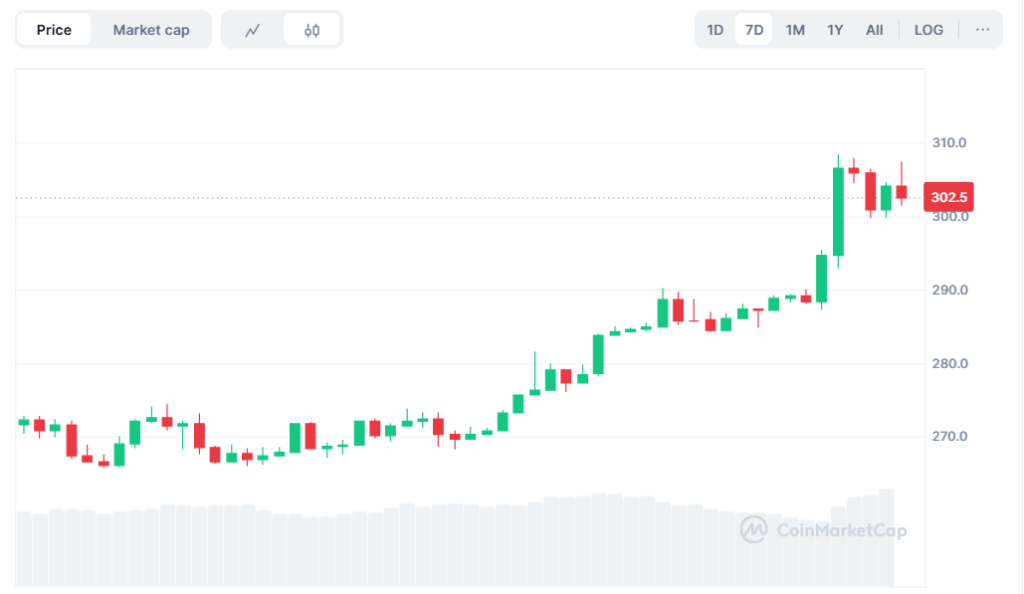
Task: Click the 290.0 price axis label
Action: [x=948, y=290]
